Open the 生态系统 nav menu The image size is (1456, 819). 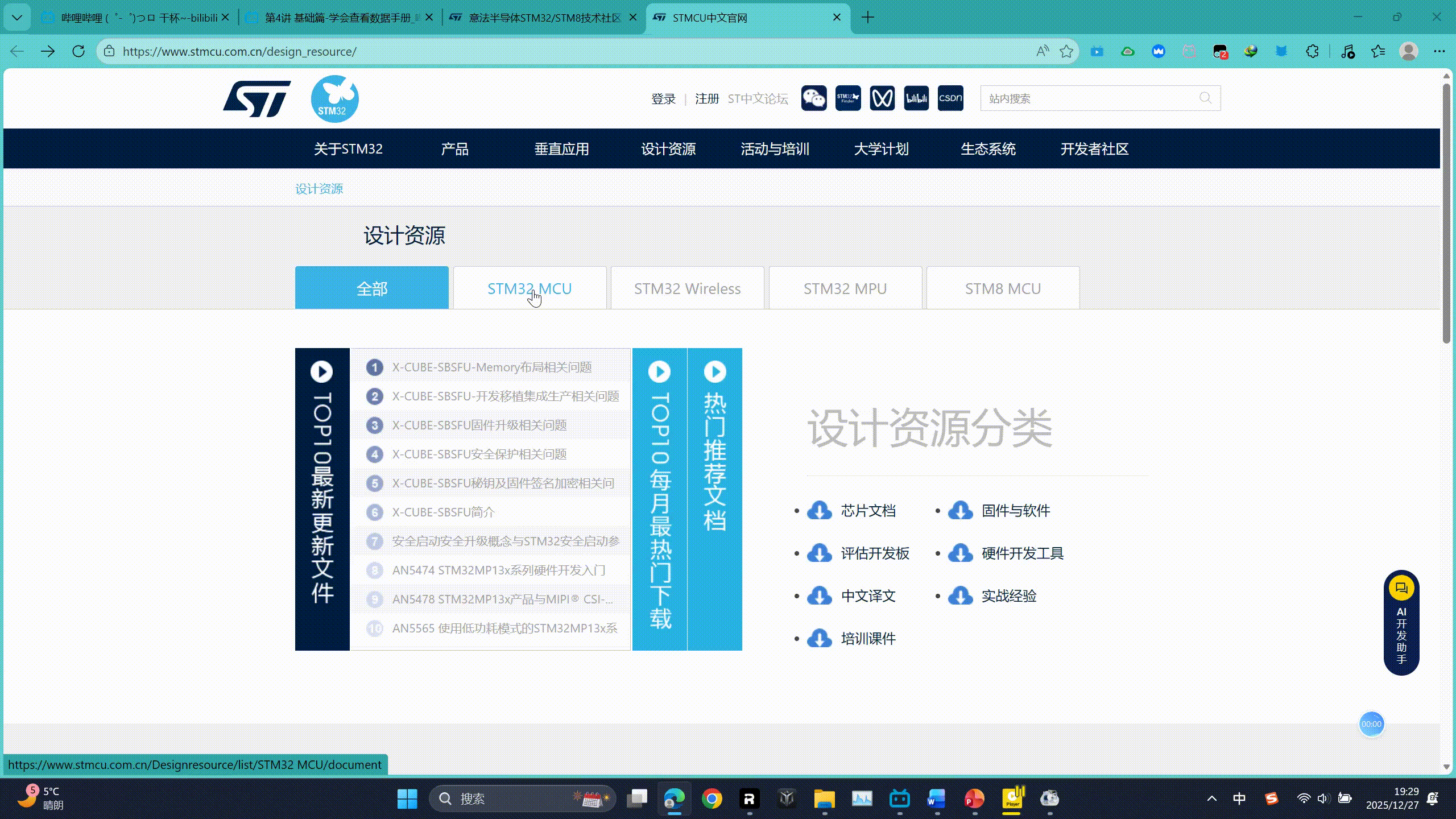[988, 149]
